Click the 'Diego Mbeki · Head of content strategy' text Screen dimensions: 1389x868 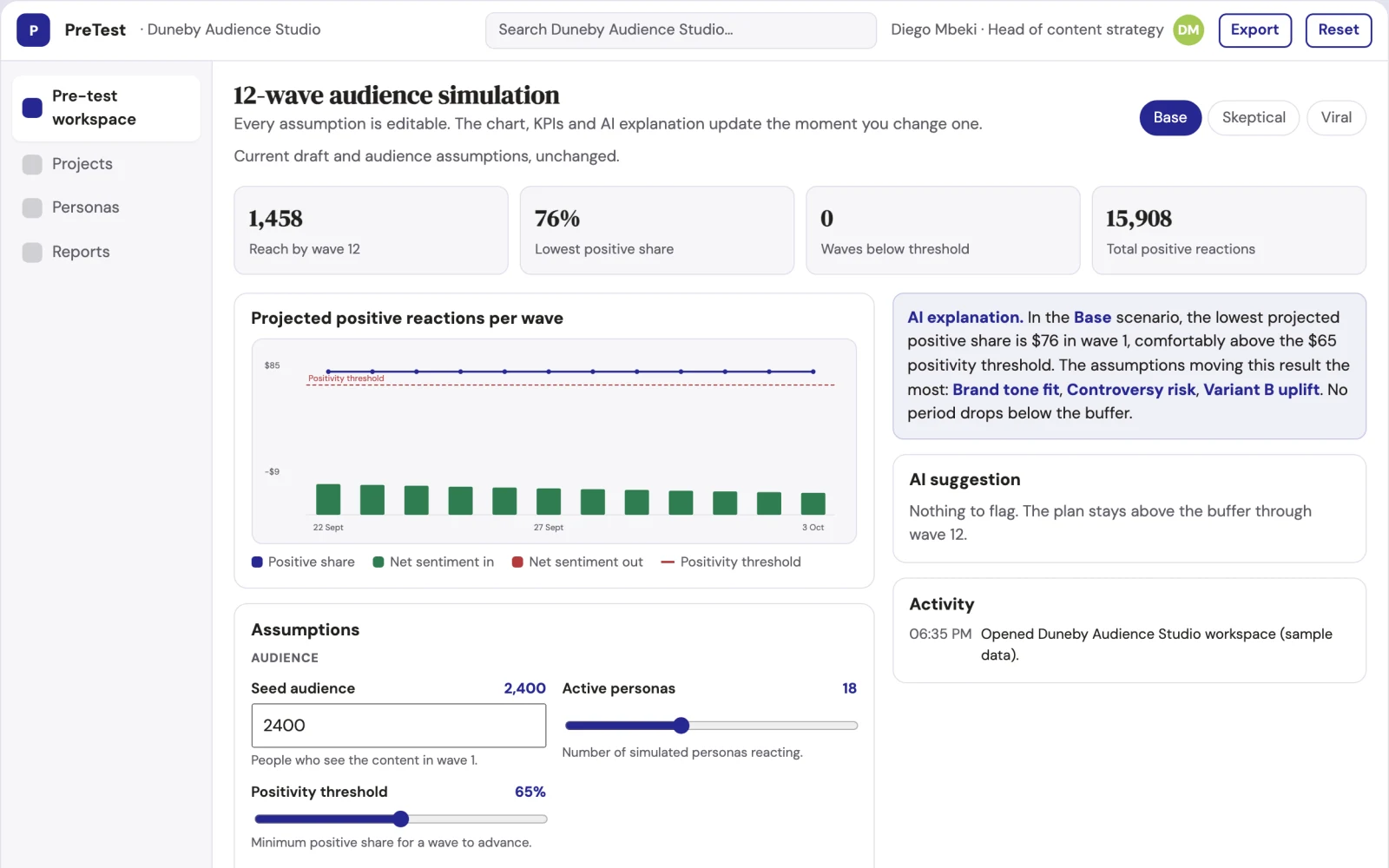coord(1027,30)
